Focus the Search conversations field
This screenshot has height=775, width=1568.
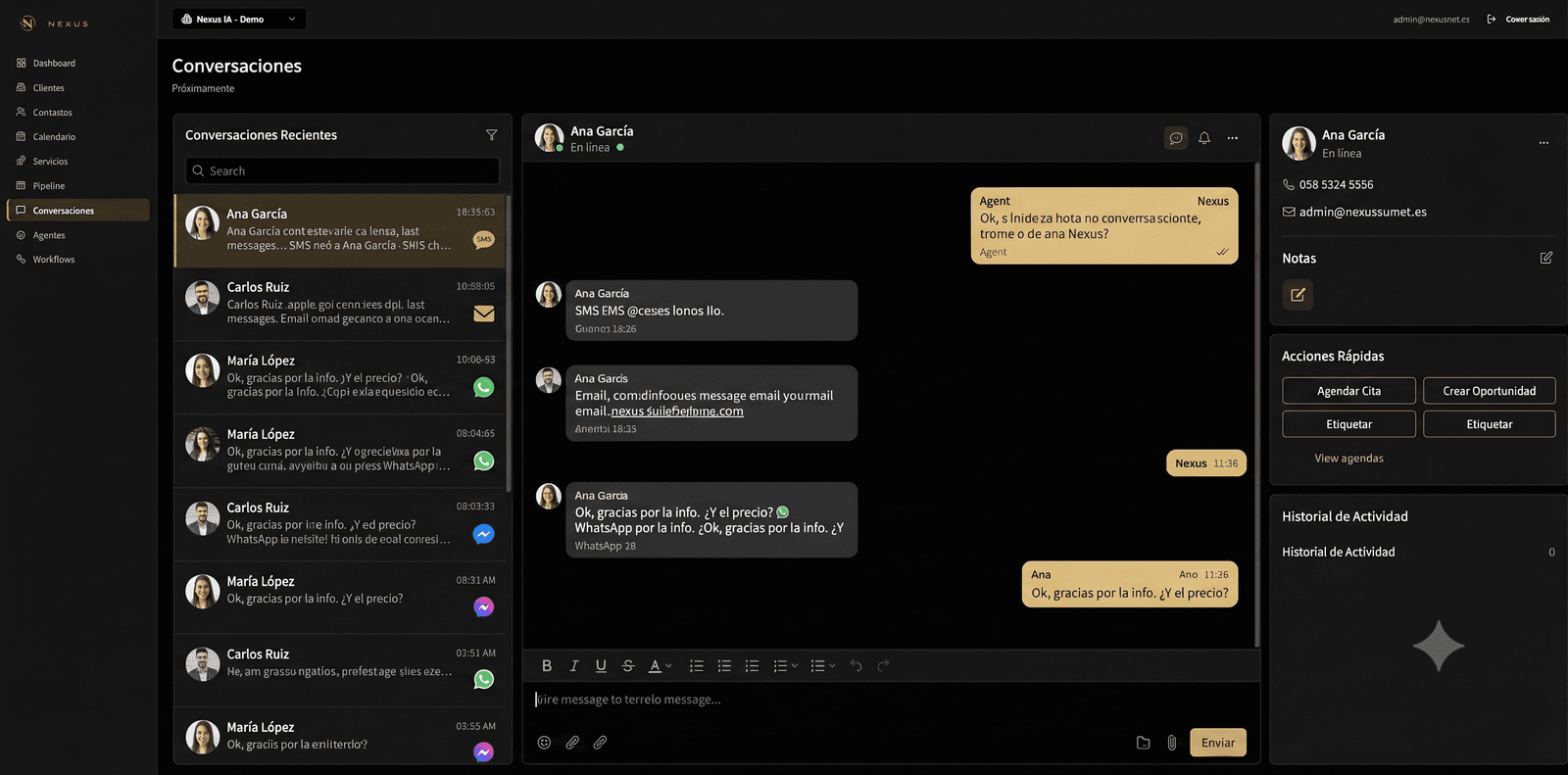342,170
